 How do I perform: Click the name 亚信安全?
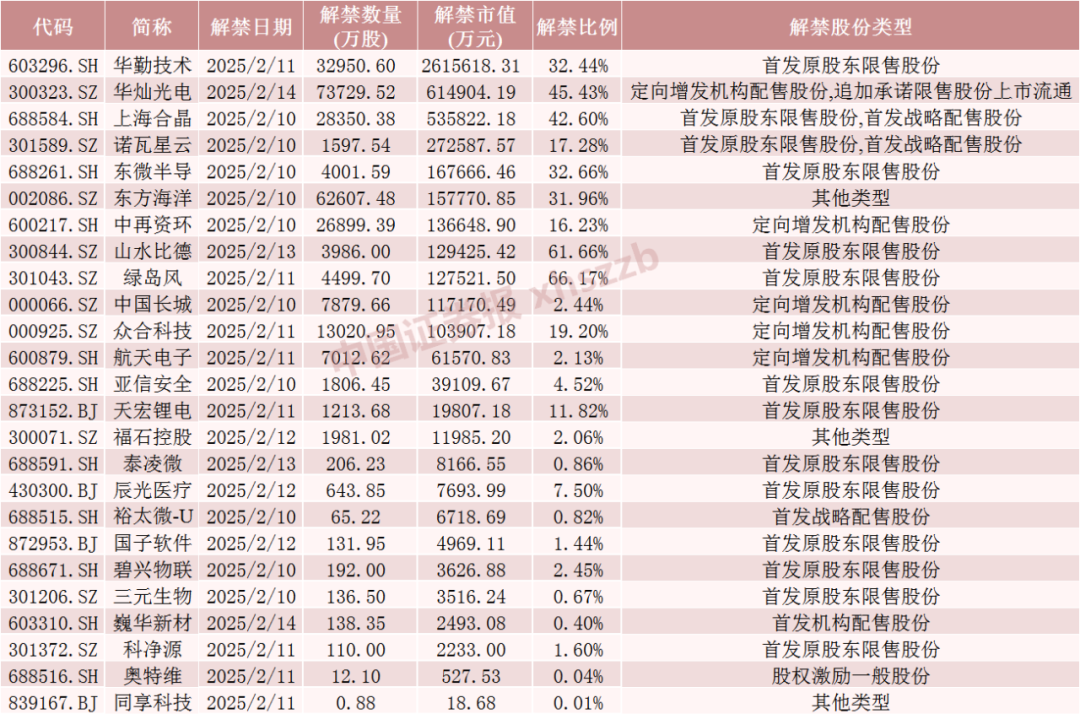click(x=152, y=384)
